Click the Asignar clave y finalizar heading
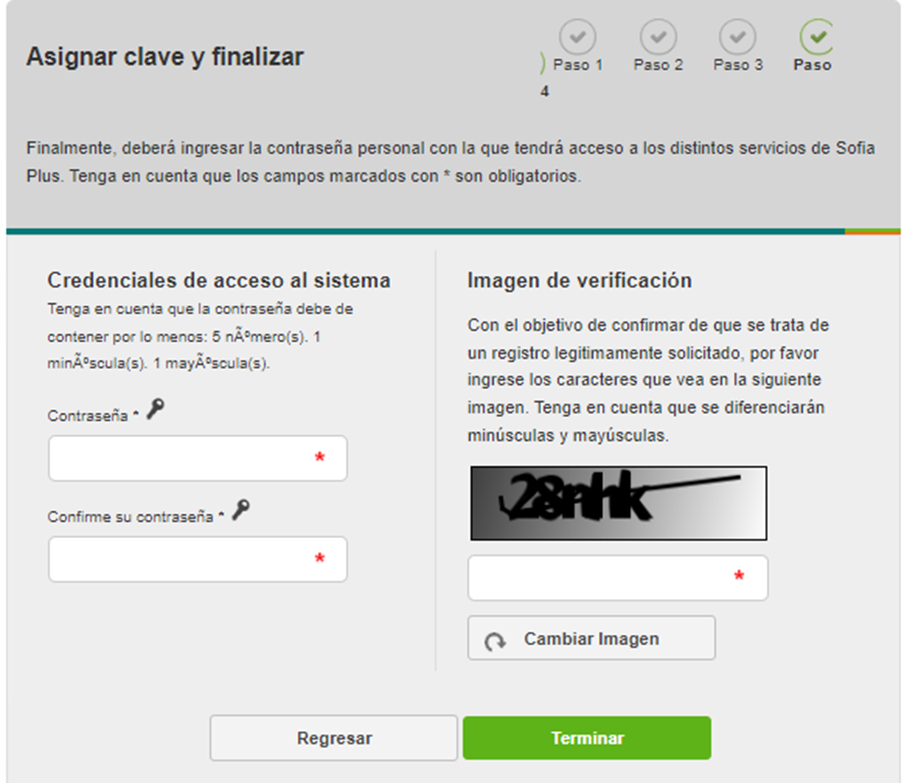This screenshot has width=921, height=783. (165, 57)
